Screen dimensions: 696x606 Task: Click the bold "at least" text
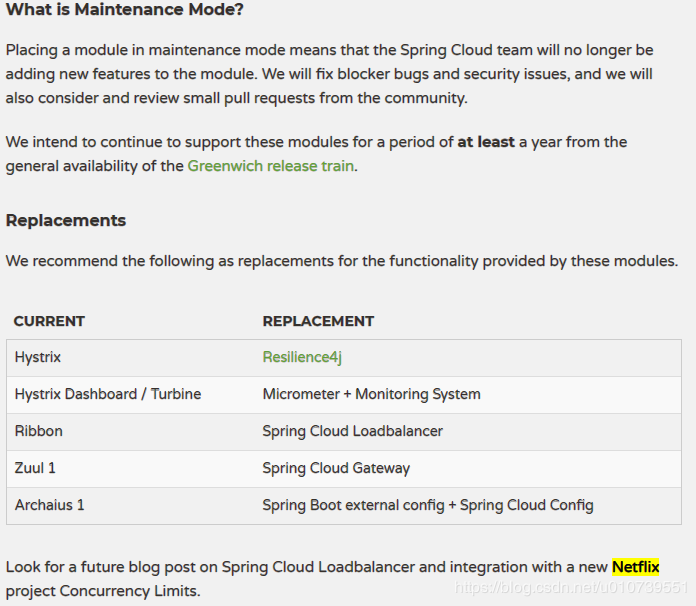pyautogui.click(x=486, y=142)
